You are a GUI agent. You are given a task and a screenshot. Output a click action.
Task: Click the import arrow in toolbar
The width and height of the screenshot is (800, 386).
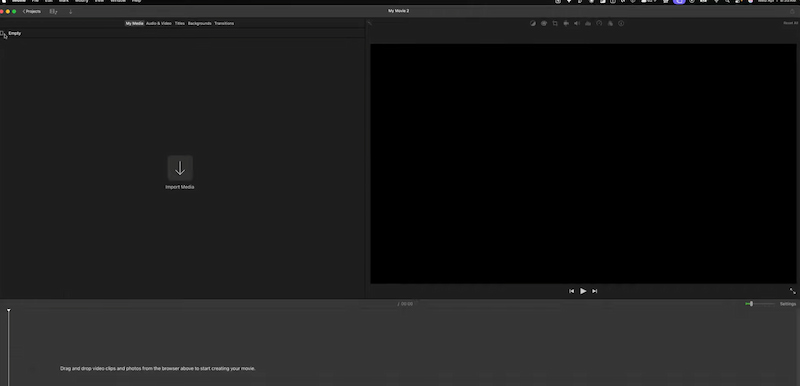[70, 11]
